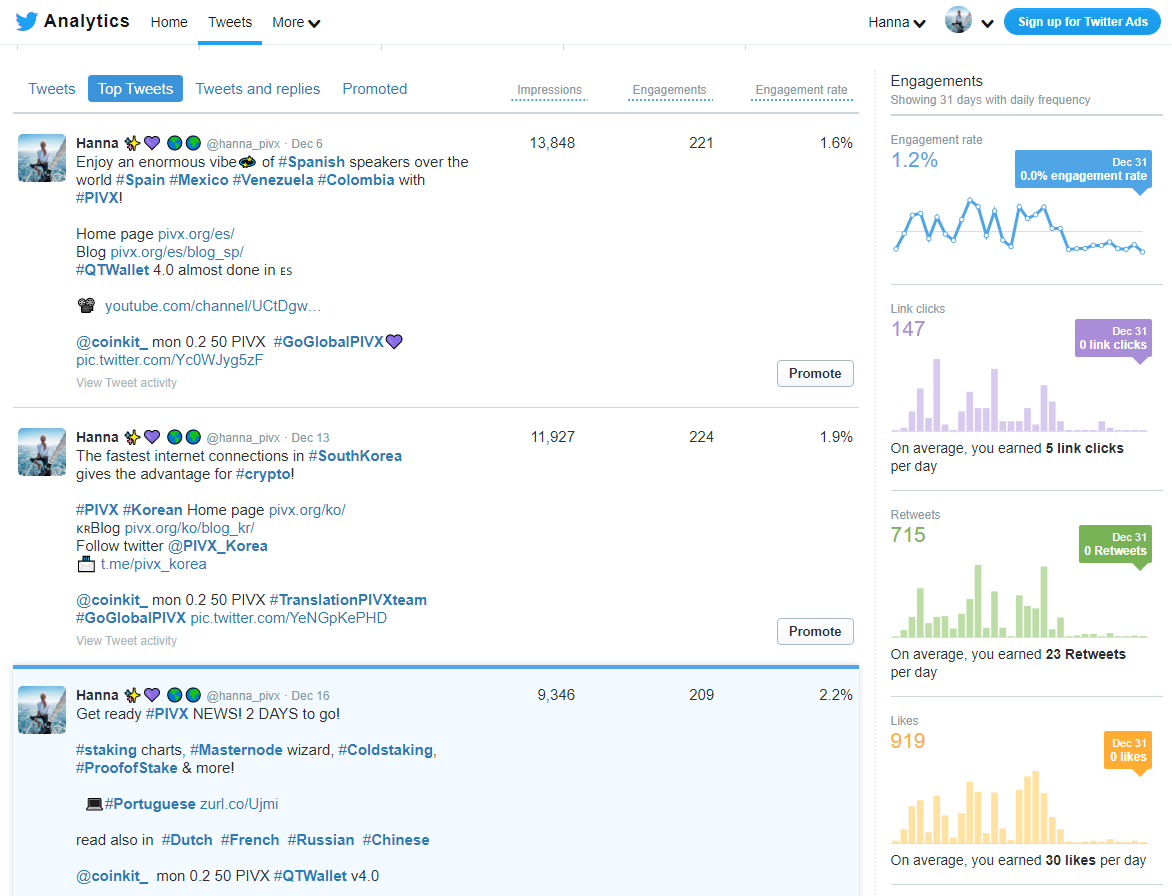
Task: Open the #Portuguese hashtag
Action: [x=150, y=804]
